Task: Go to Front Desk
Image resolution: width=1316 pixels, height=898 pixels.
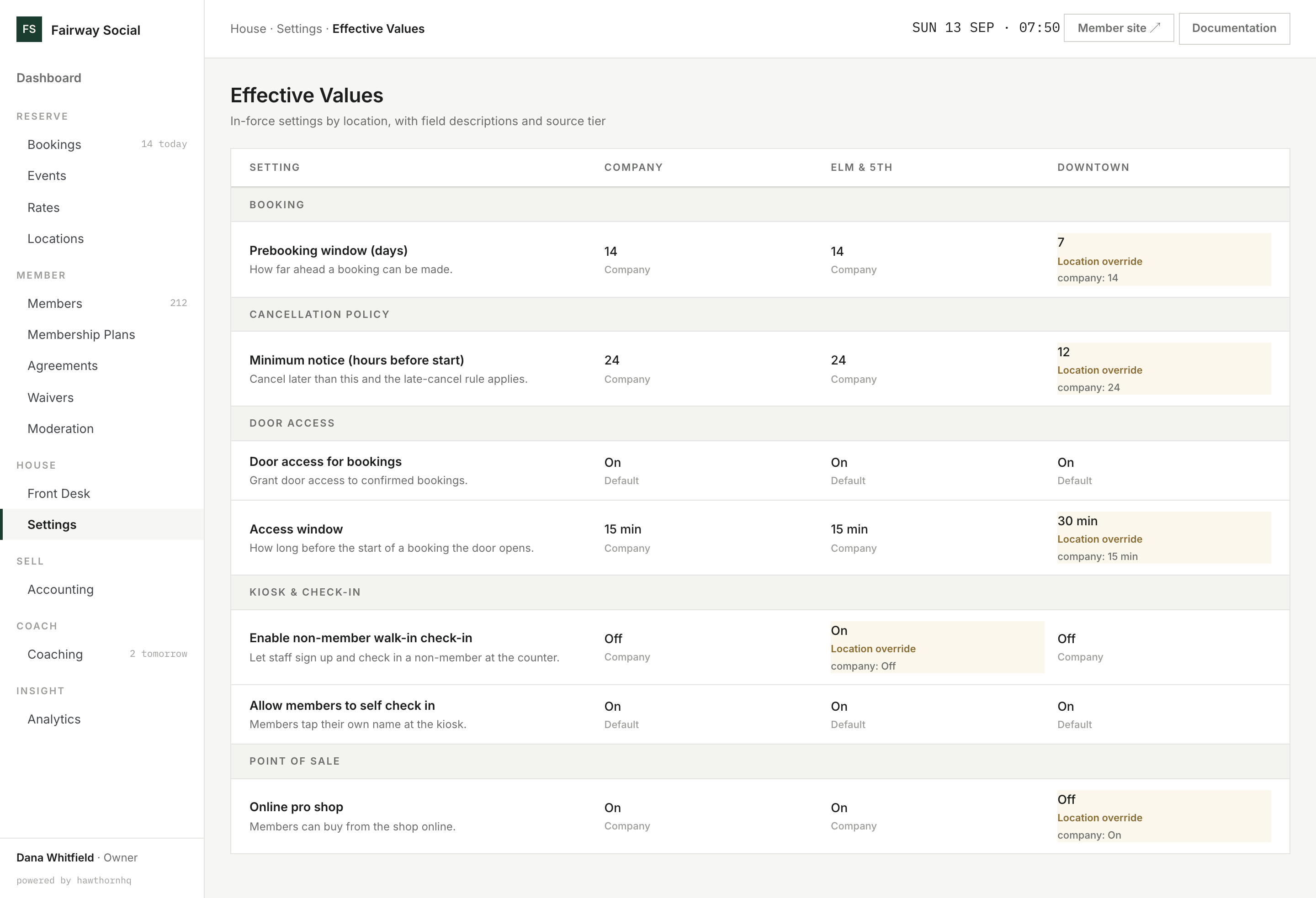Action: click(x=102, y=493)
